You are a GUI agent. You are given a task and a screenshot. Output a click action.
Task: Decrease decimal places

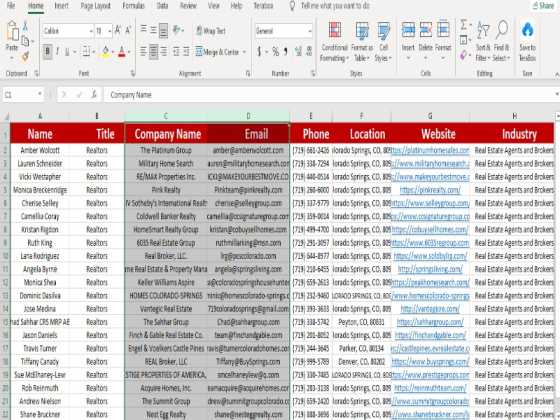[309, 52]
